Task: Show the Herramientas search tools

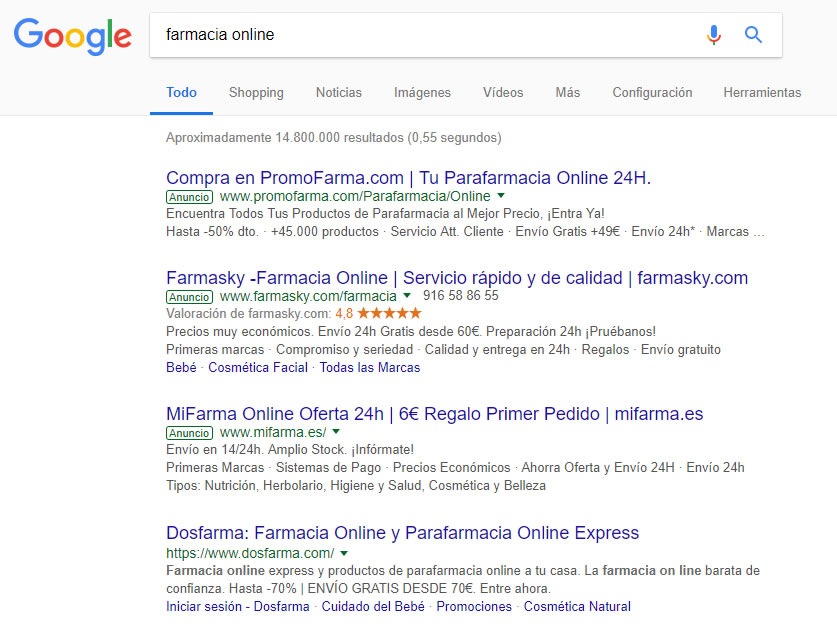Action: (762, 92)
